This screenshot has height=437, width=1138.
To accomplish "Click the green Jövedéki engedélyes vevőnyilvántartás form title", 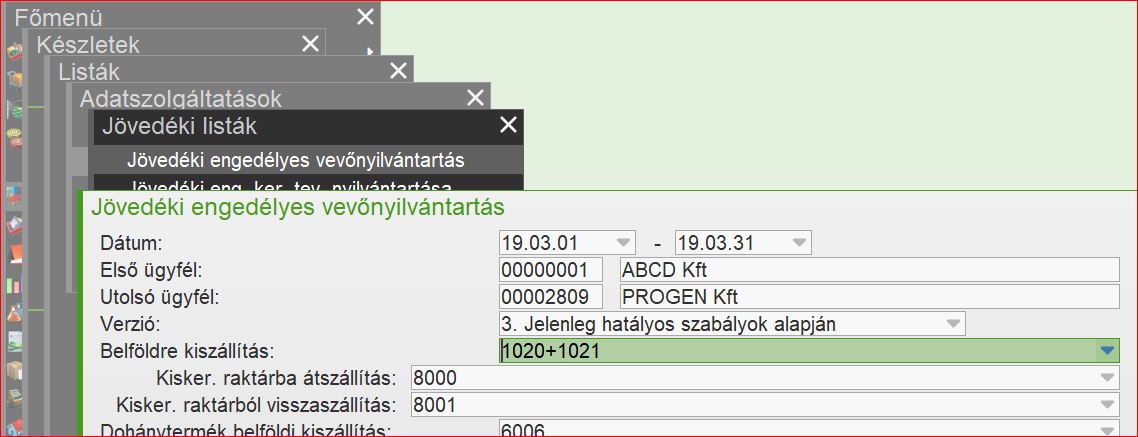I will pyautogui.click(x=298, y=208).
